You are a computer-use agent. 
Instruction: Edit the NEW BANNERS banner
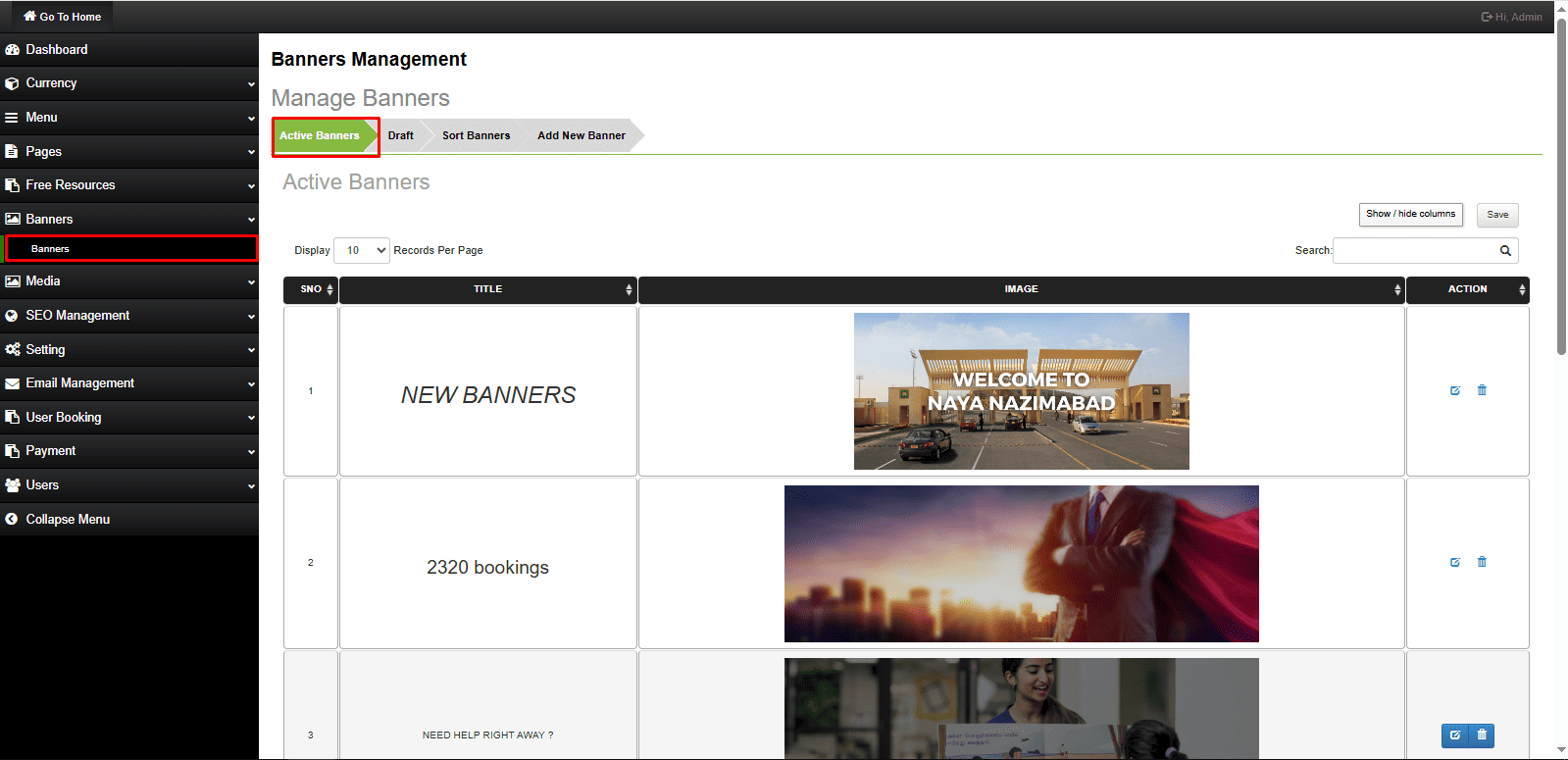[x=1455, y=390]
